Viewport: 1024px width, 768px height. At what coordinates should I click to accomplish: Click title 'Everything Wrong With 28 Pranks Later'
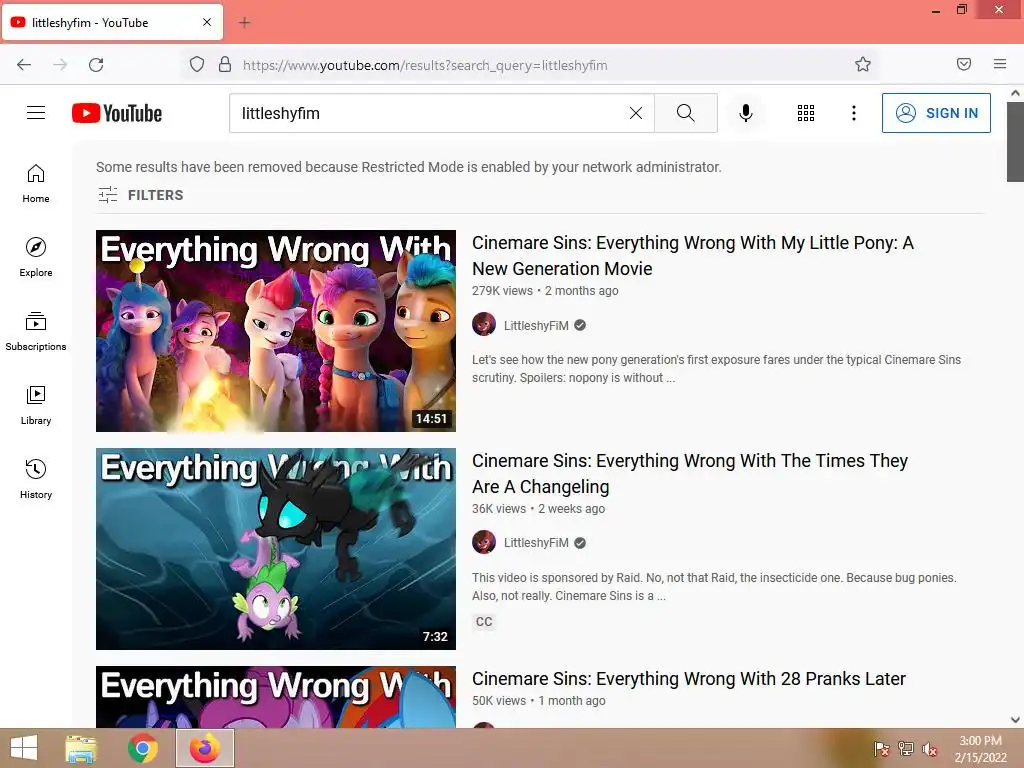[x=689, y=679]
